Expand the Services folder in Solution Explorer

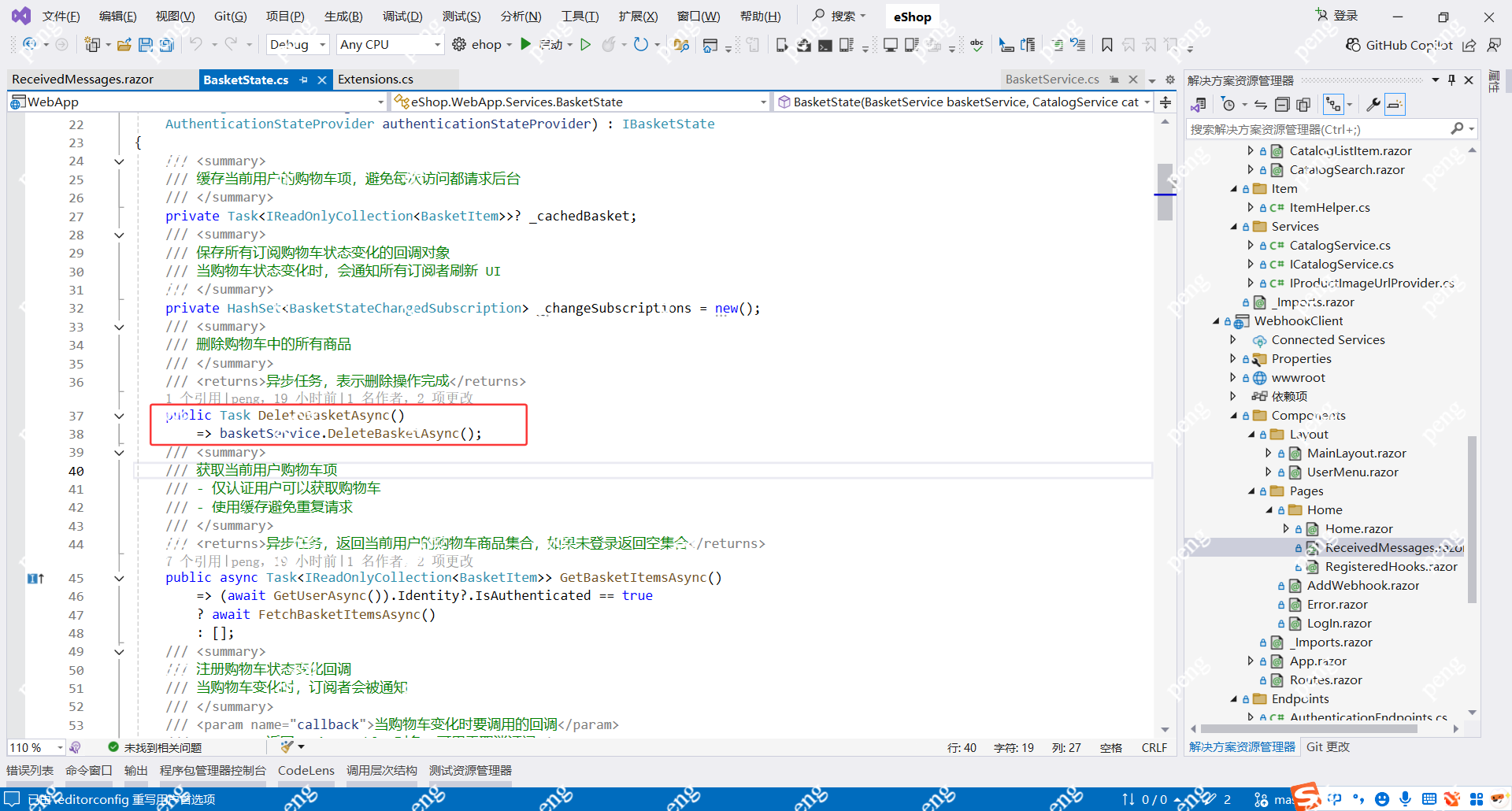point(1235,226)
